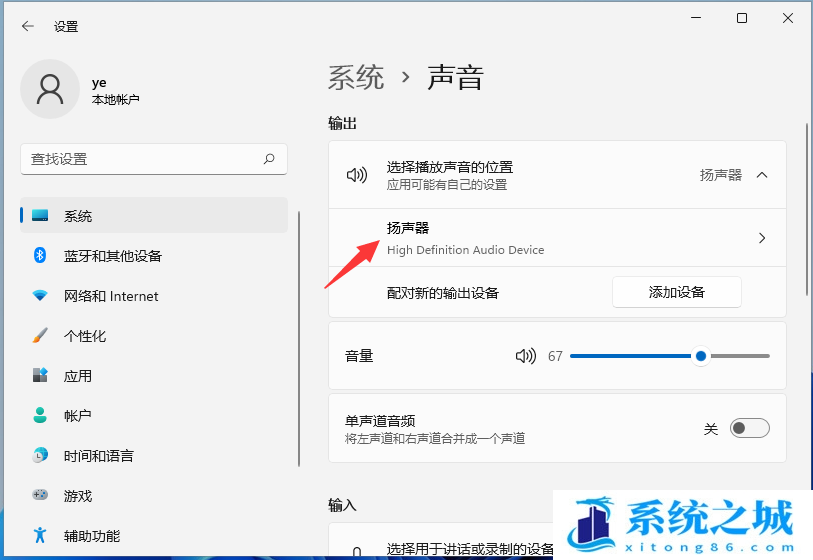Open 扬声器 device details chevron

click(x=762, y=238)
